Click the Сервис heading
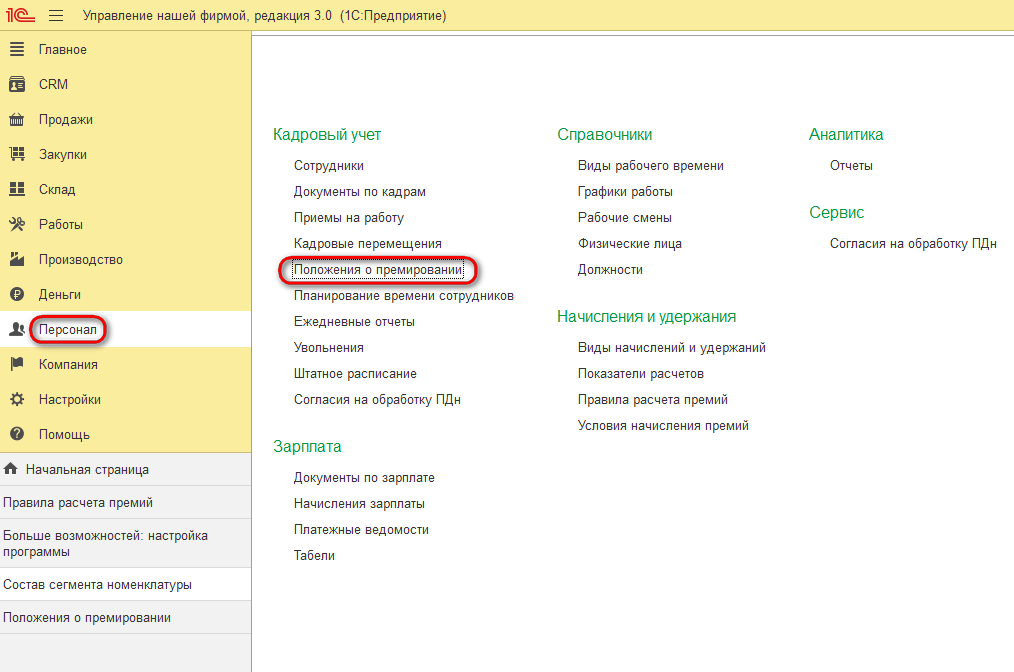This screenshot has width=1014, height=672. pos(836,213)
